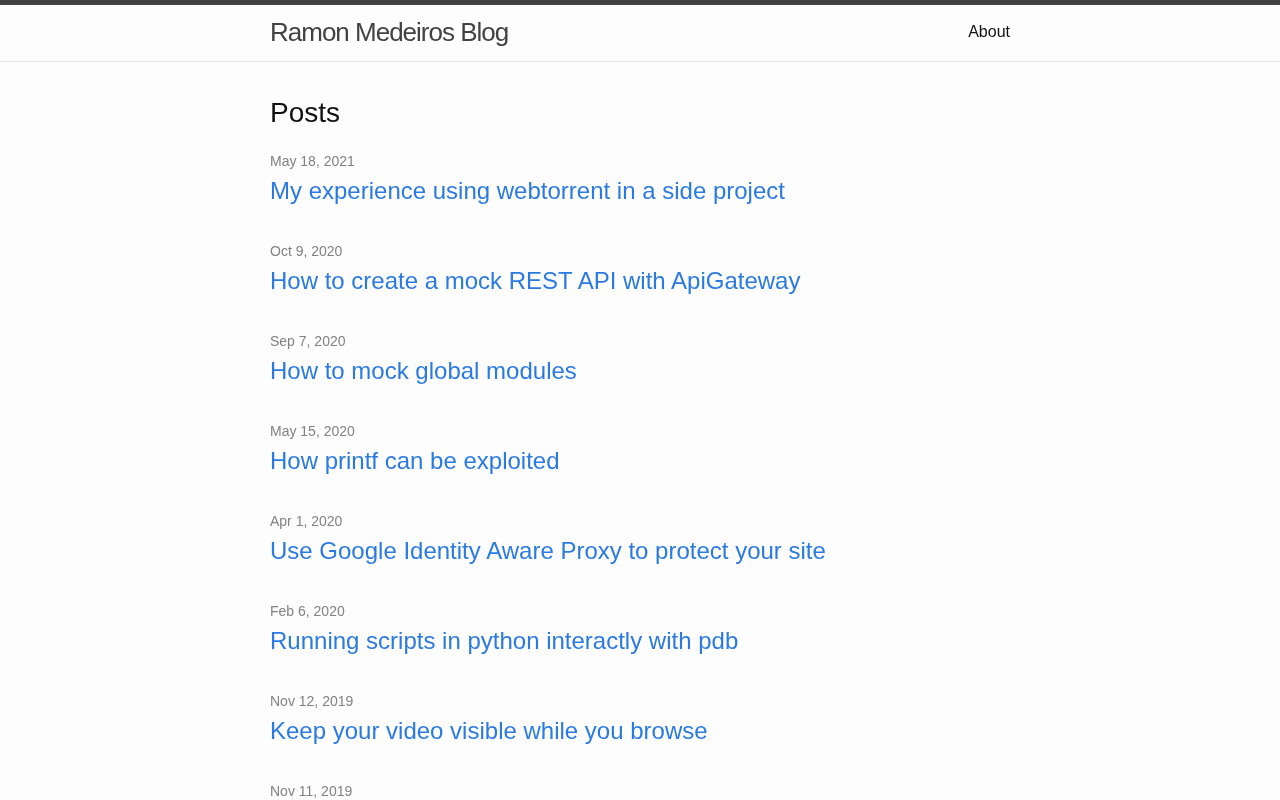Click the Posts heading
Screen dimensions: 1280x800
pos(305,113)
